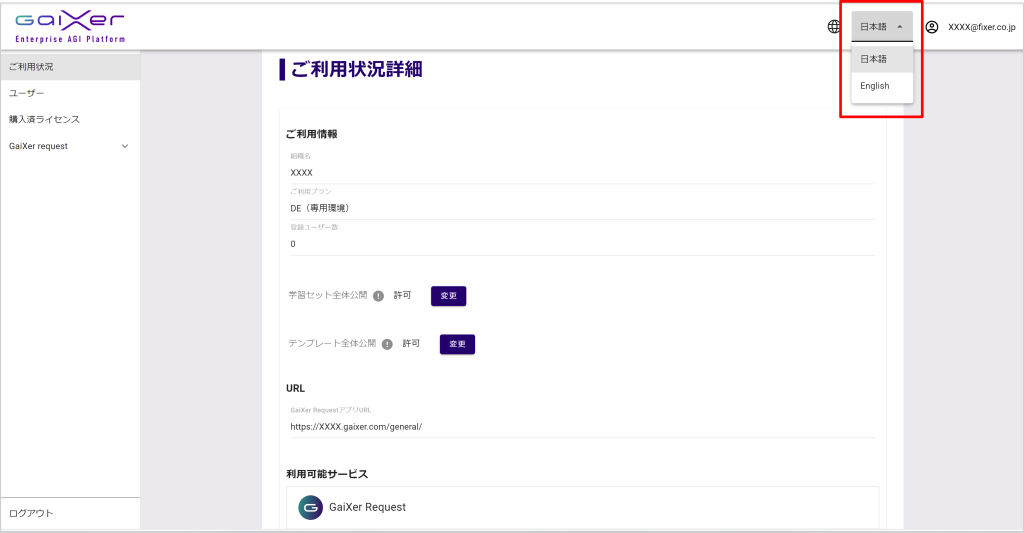The width and height of the screenshot is (1024, 533).
Task: Click the ご利用プラン field
Action: coord(580,208)
